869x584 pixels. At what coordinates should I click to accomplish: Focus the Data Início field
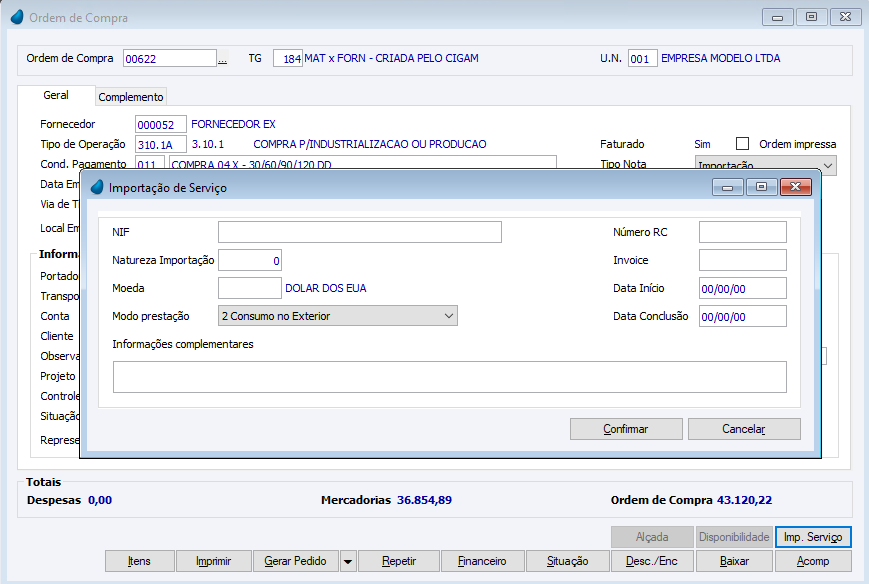point(743,288)
